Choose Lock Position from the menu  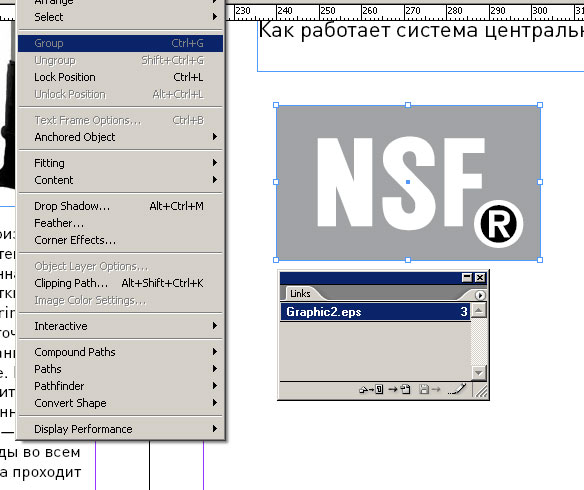pos(120,77)
